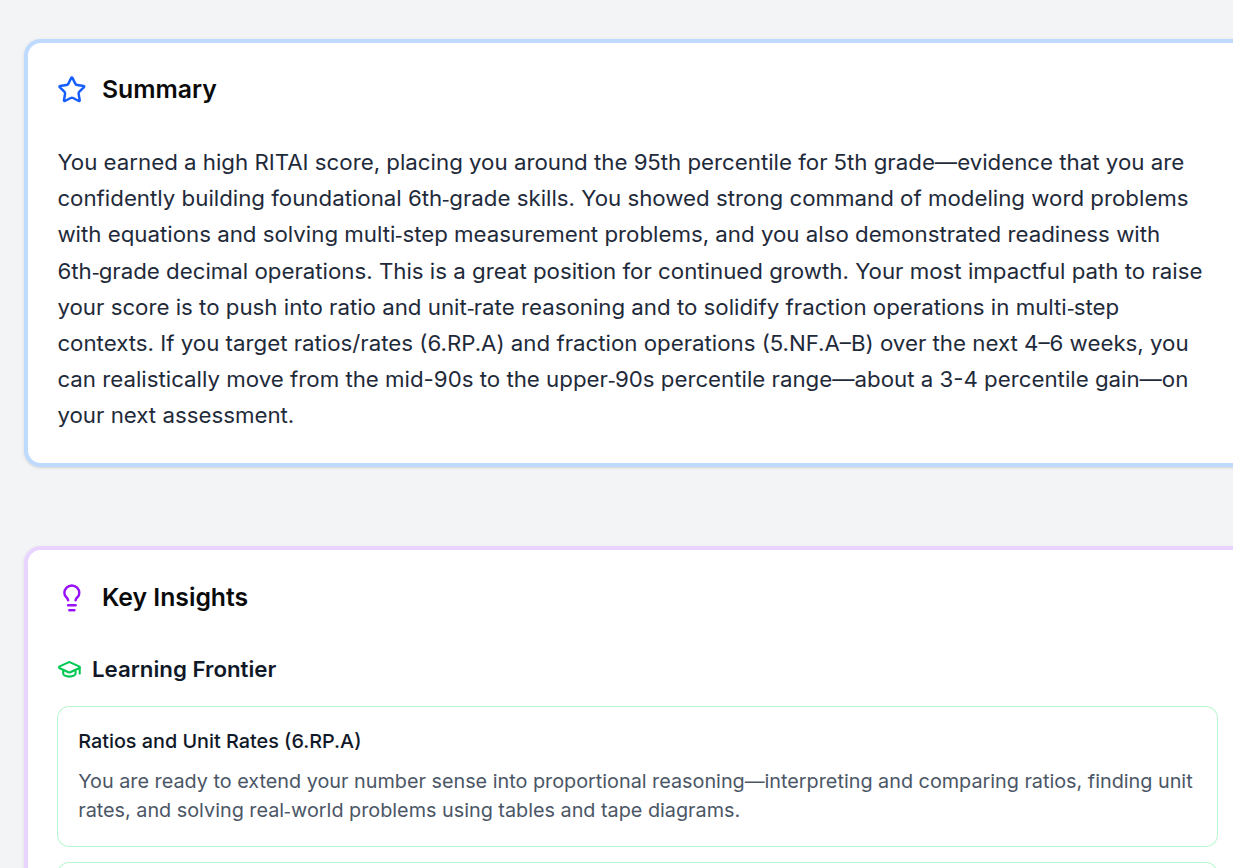This screenshot has width=1233, height=868.
Task: Click the star icon beside Summary
Action: [x=72, y=90]
